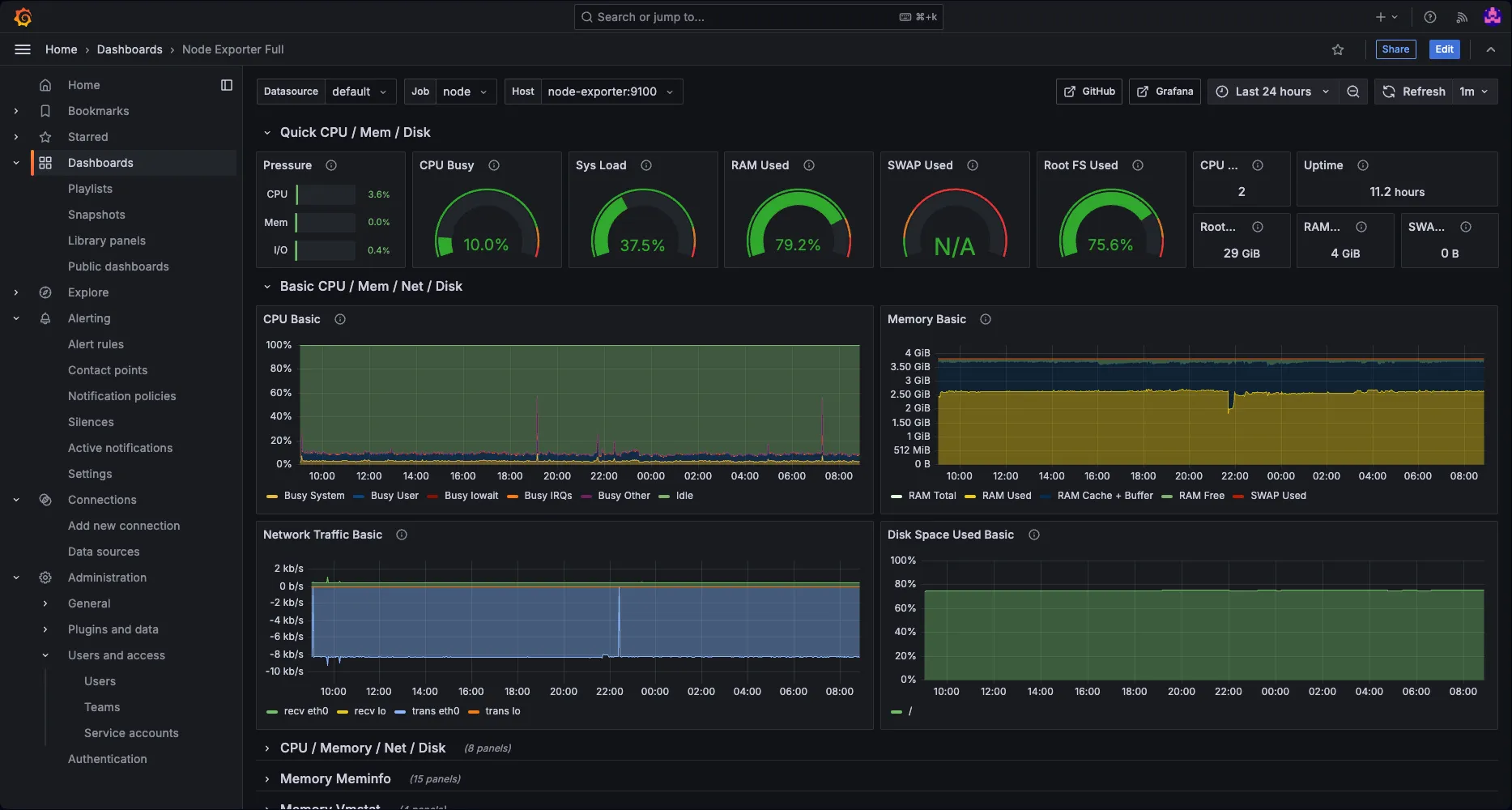Click the Alerting bell icon in sidebar
Viewport: 1512px width, 810px height.
click(x=45, y=318)
